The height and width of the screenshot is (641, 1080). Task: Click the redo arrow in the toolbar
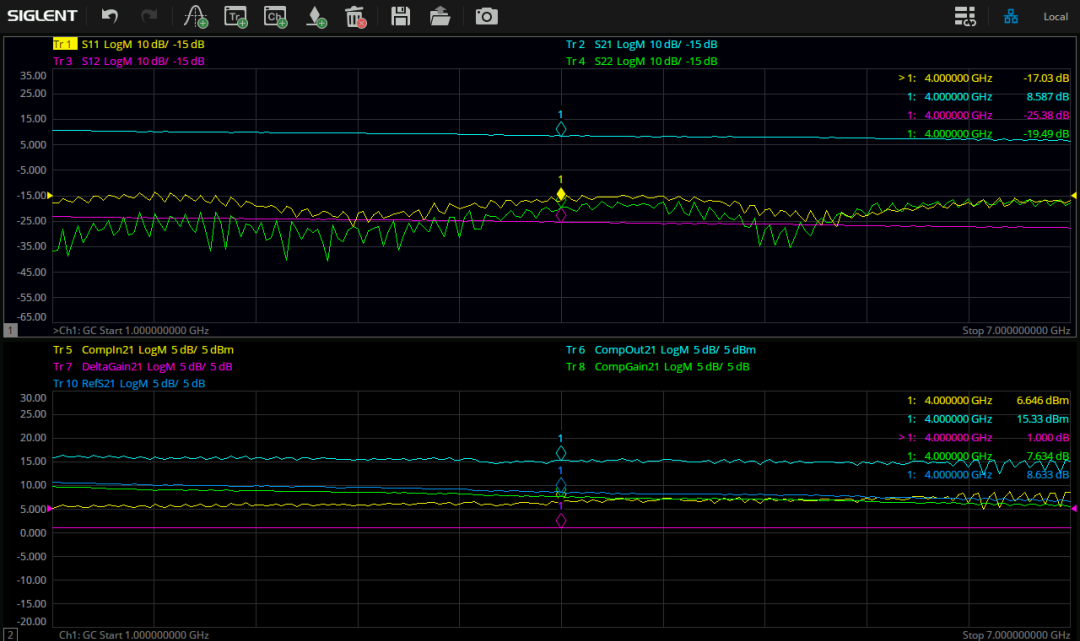tap(149, 16)
